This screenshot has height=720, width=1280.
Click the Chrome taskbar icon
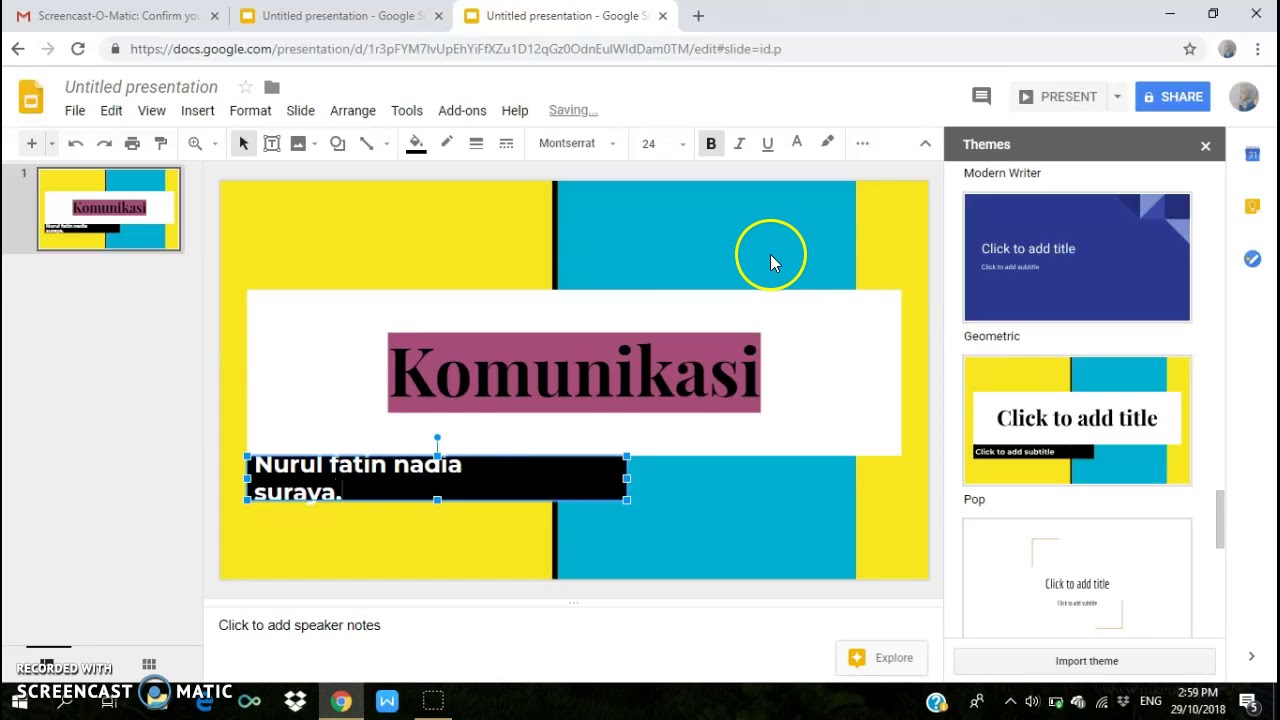341,701
